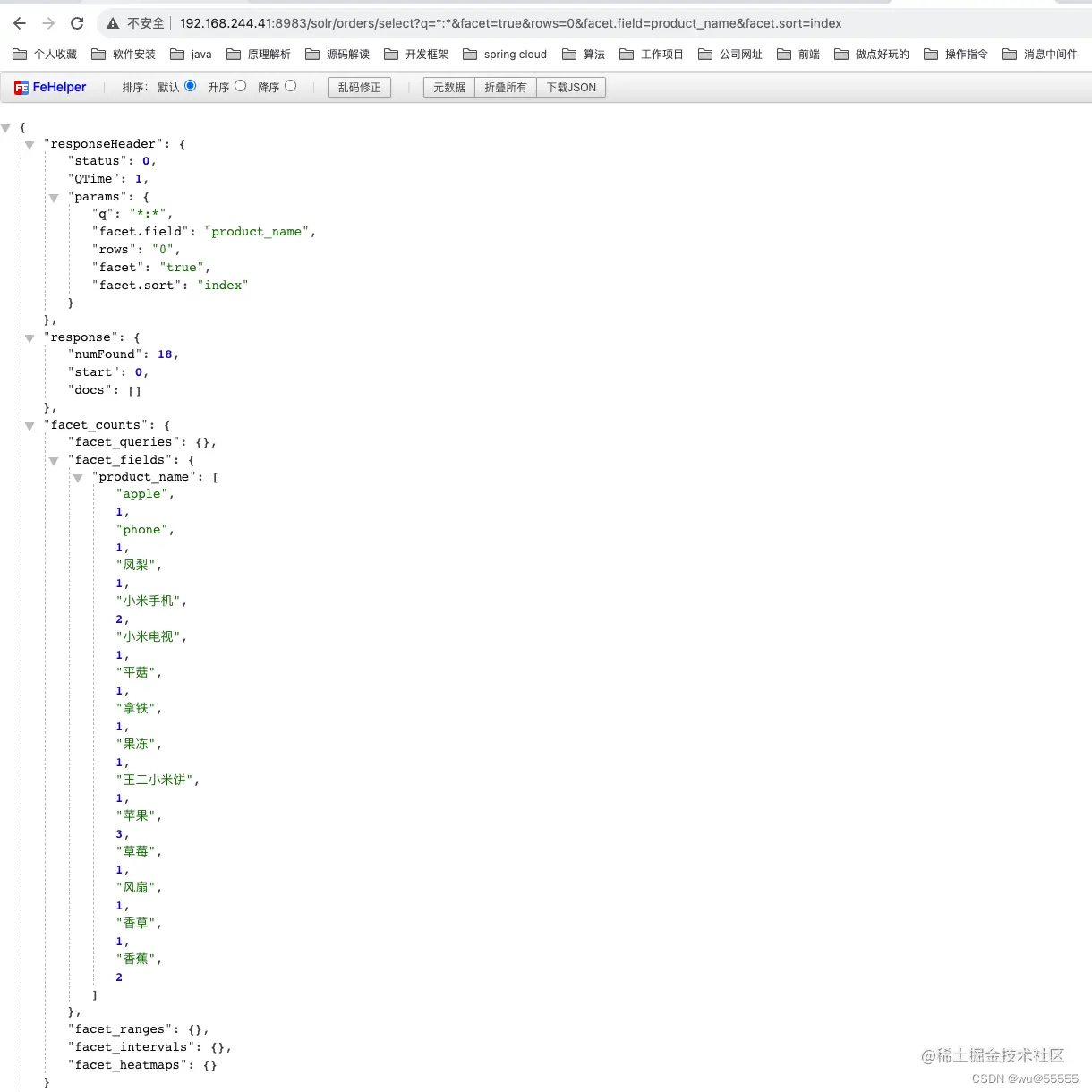Screen dimensions: 1092x1092
Task: Click the "平菇" facet entry
Action: pos(136,673)
